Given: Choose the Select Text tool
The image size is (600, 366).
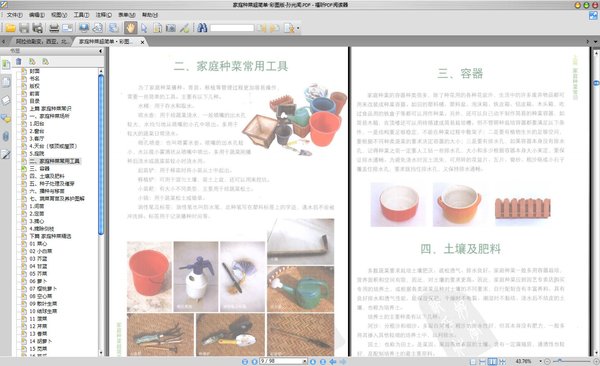Looking at the screenshot, I should click(157, 28).
